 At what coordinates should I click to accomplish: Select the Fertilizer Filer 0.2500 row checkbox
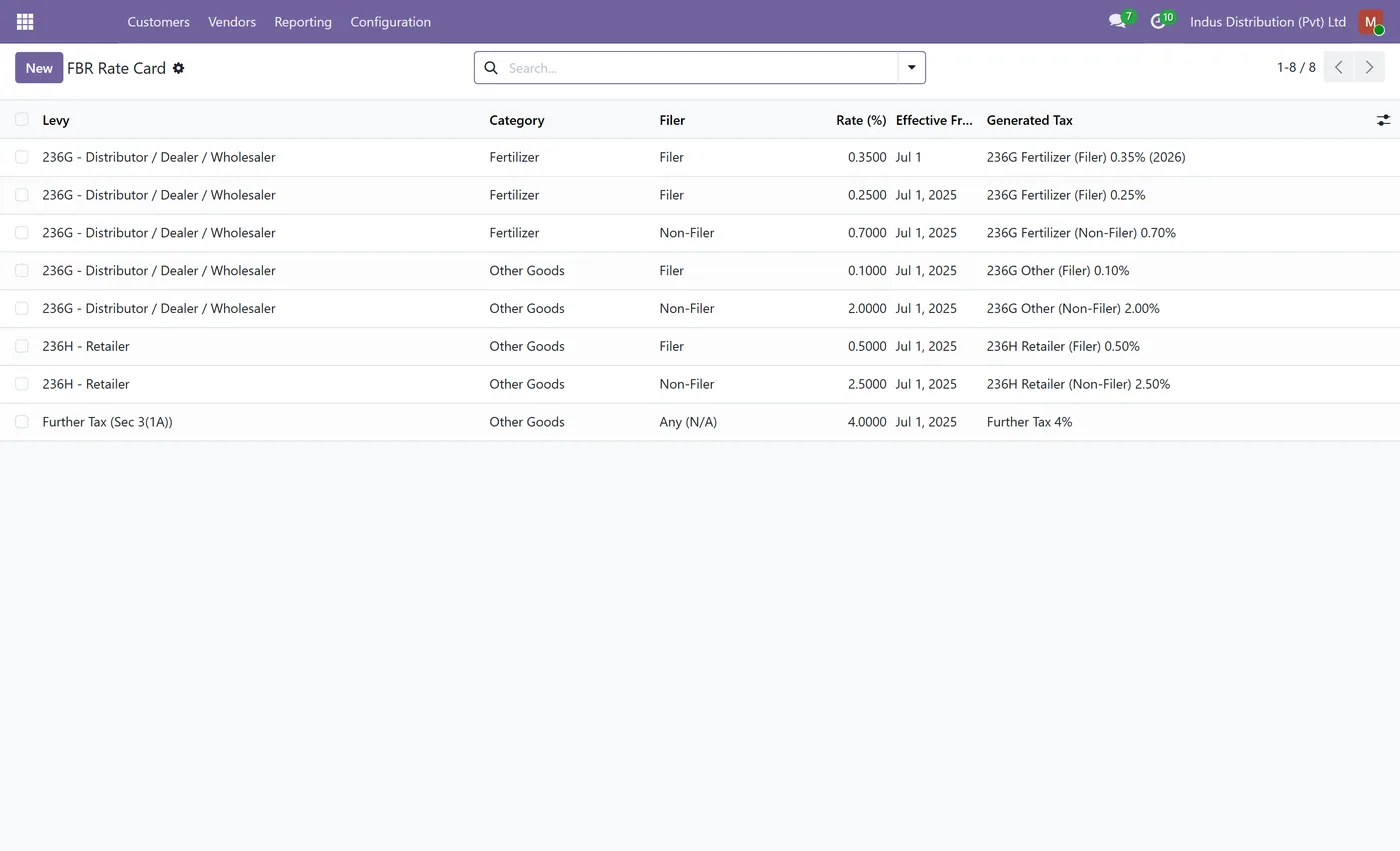click(22, 195)
